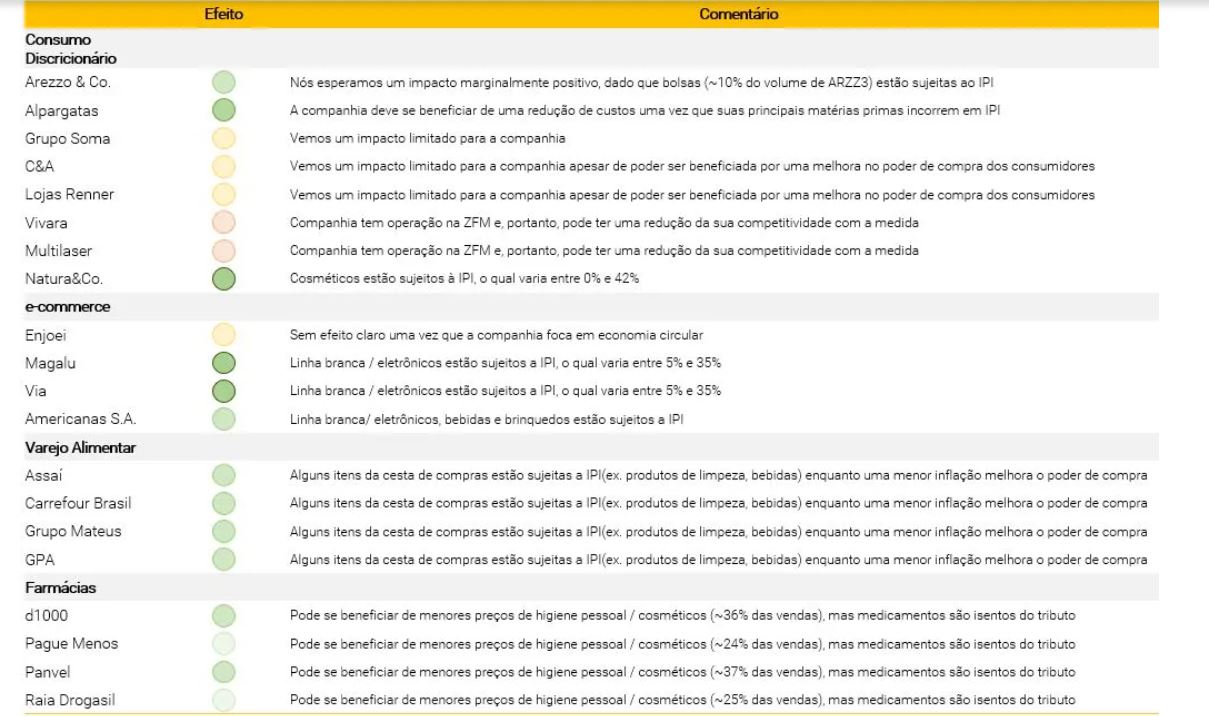Image resolution: width=1209 pixels, height=716 pixels.
Task: Click Vivara's orange effect indicator circle
Action: point(224,222)
